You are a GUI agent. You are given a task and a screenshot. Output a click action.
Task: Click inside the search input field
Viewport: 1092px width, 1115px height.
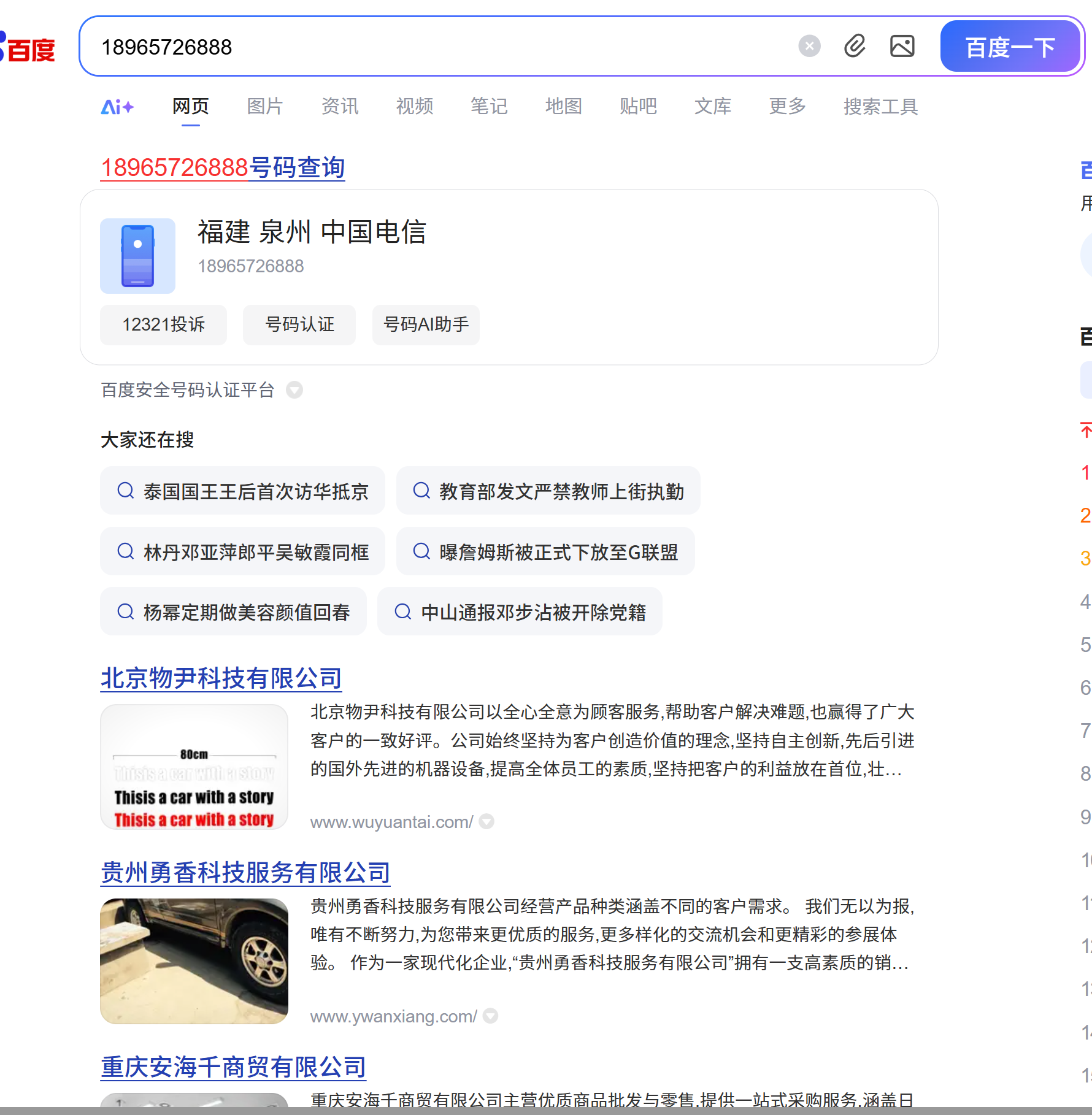tap(442, 47)
